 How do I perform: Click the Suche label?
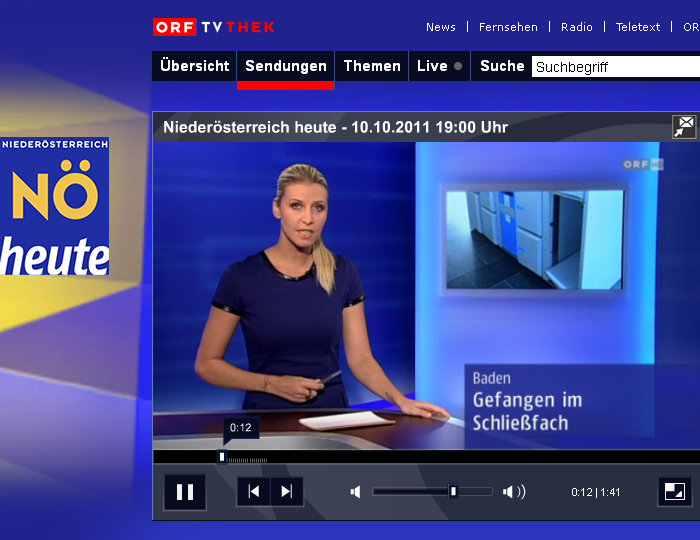click(x=502, y=66)
